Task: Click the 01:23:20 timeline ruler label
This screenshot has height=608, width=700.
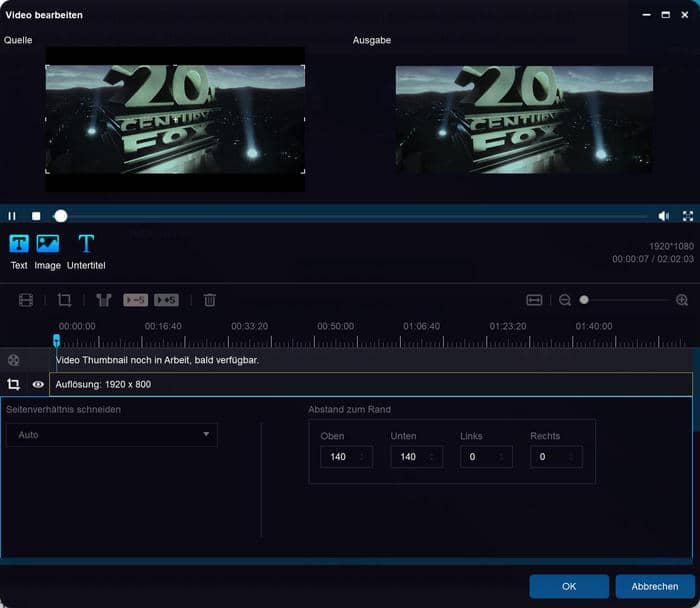Action: pos(508,326)
